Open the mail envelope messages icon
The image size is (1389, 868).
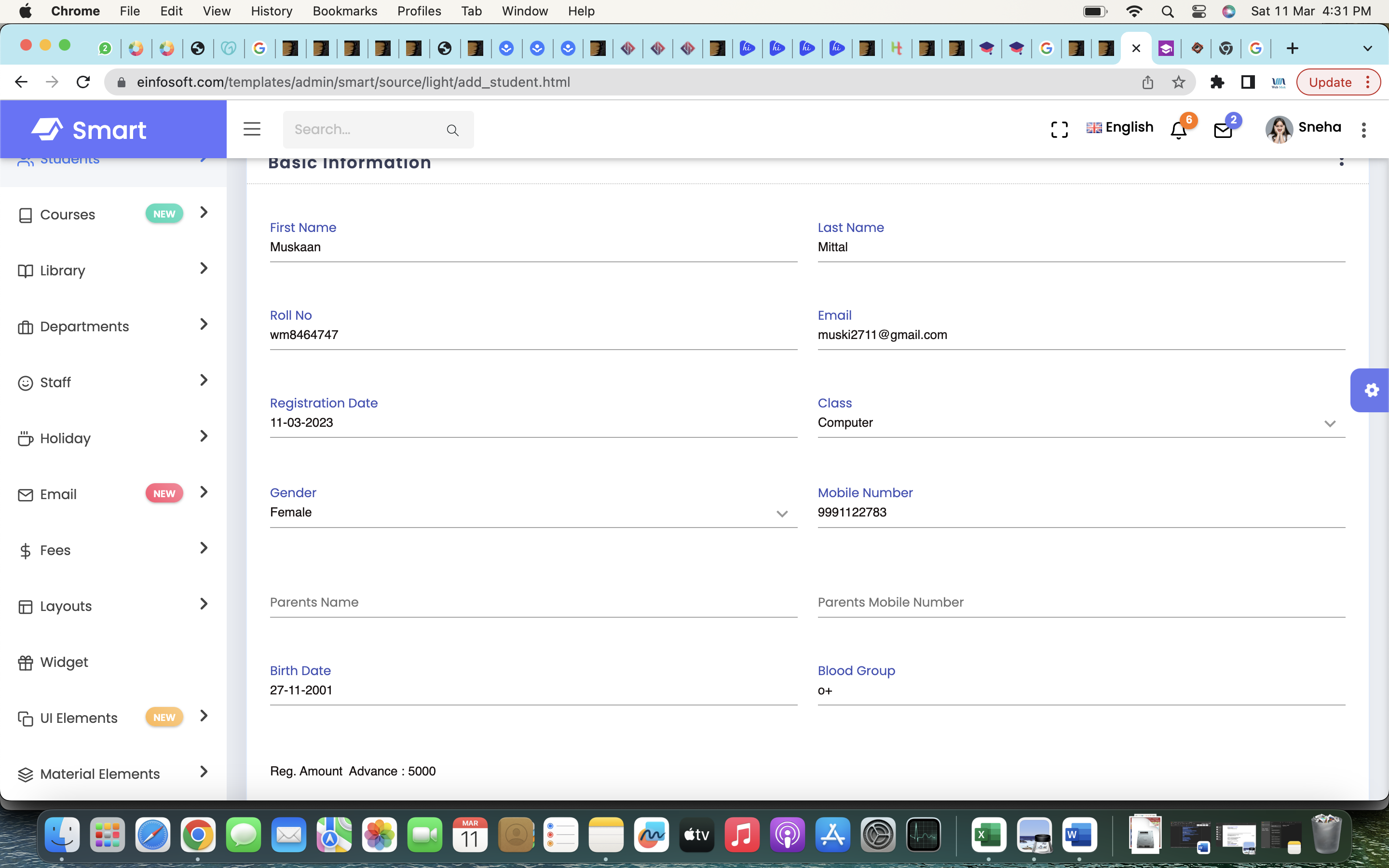(x=1223, y=130)
